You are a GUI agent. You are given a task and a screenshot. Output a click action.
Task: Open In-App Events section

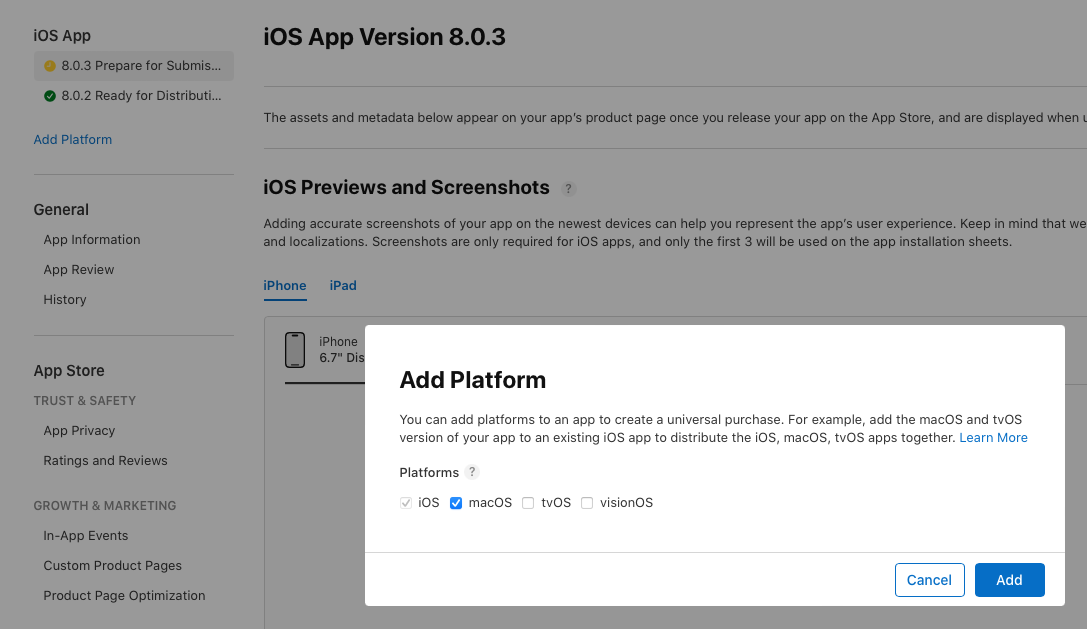coord(86,535)
